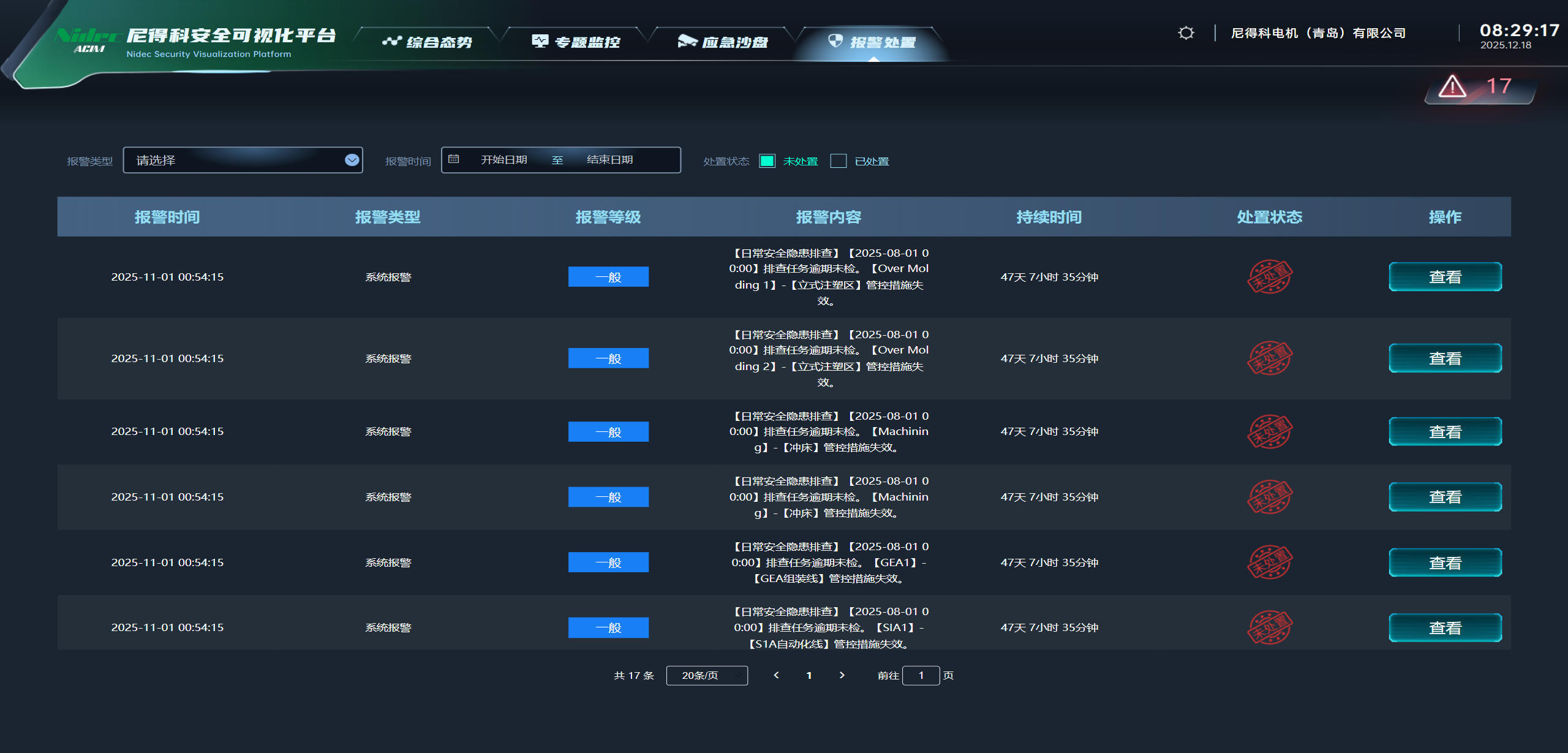This screenshot has height=753, width=1568.
Task: Click the 未处置 stamp in last row
Action: pos(1269,627)
